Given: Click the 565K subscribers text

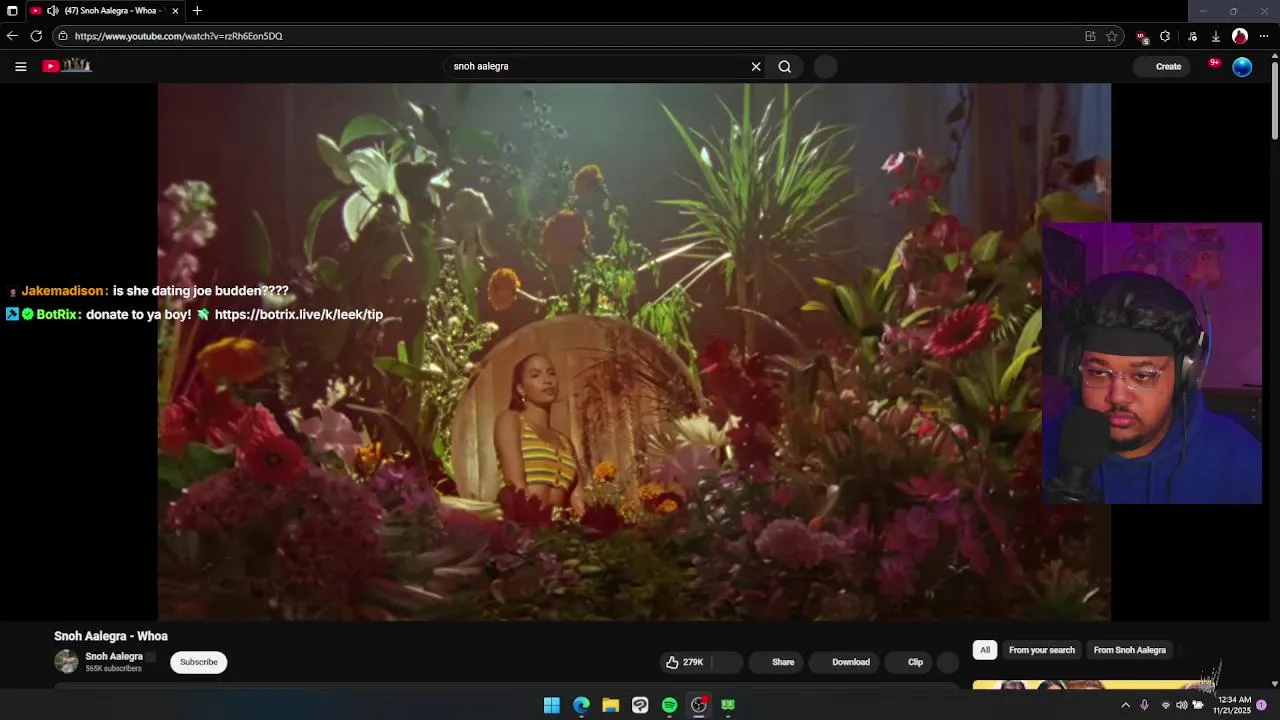Looking at the screenshot, I should 113,669.
